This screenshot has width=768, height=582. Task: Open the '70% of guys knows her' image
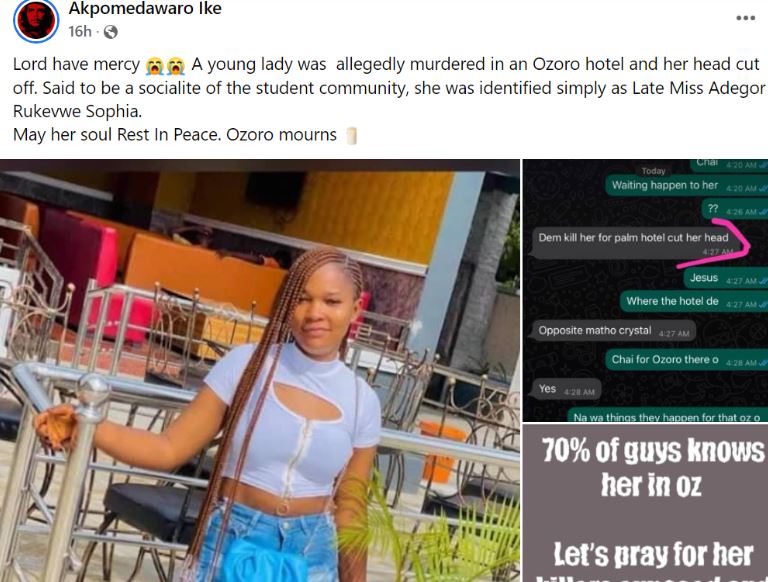tap(645, 504)
